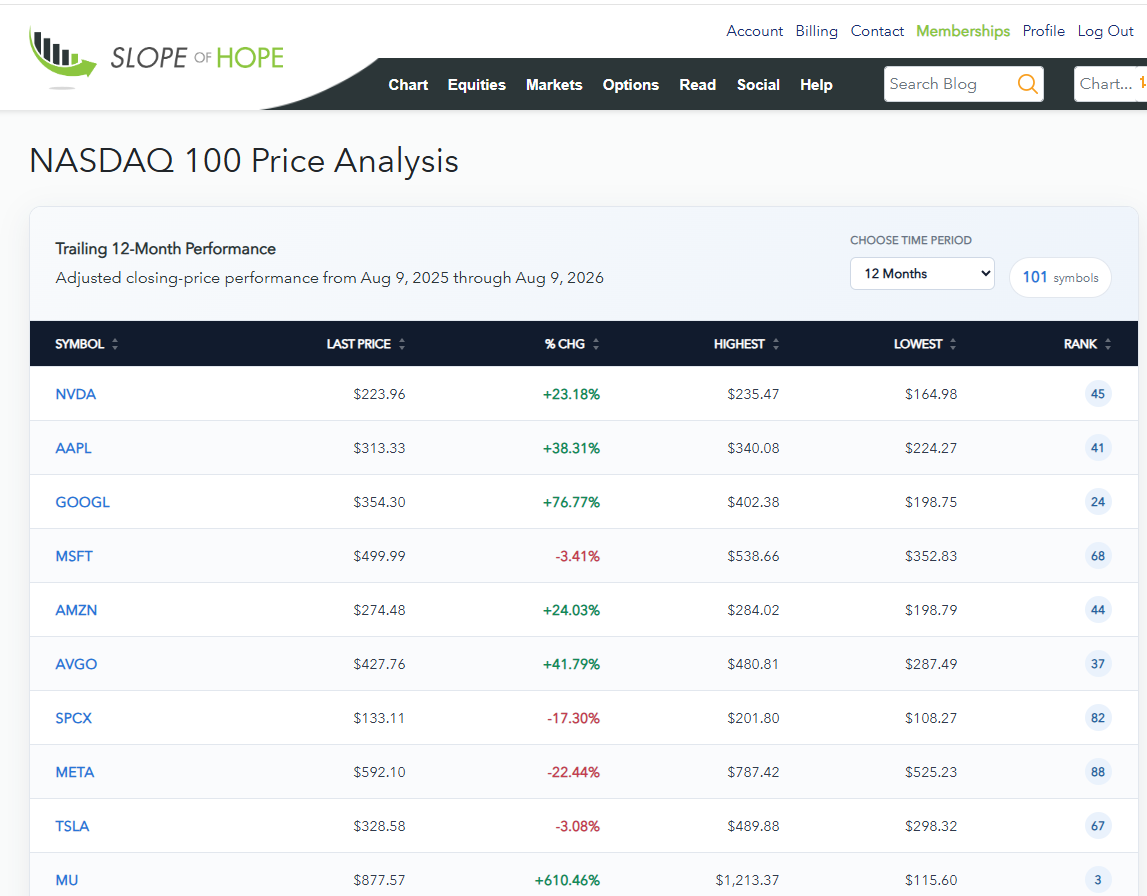The width and height of the screenshot is (1147, 896).
Task: Open the GOOGL symbol link
Action: tap(82, 502)
